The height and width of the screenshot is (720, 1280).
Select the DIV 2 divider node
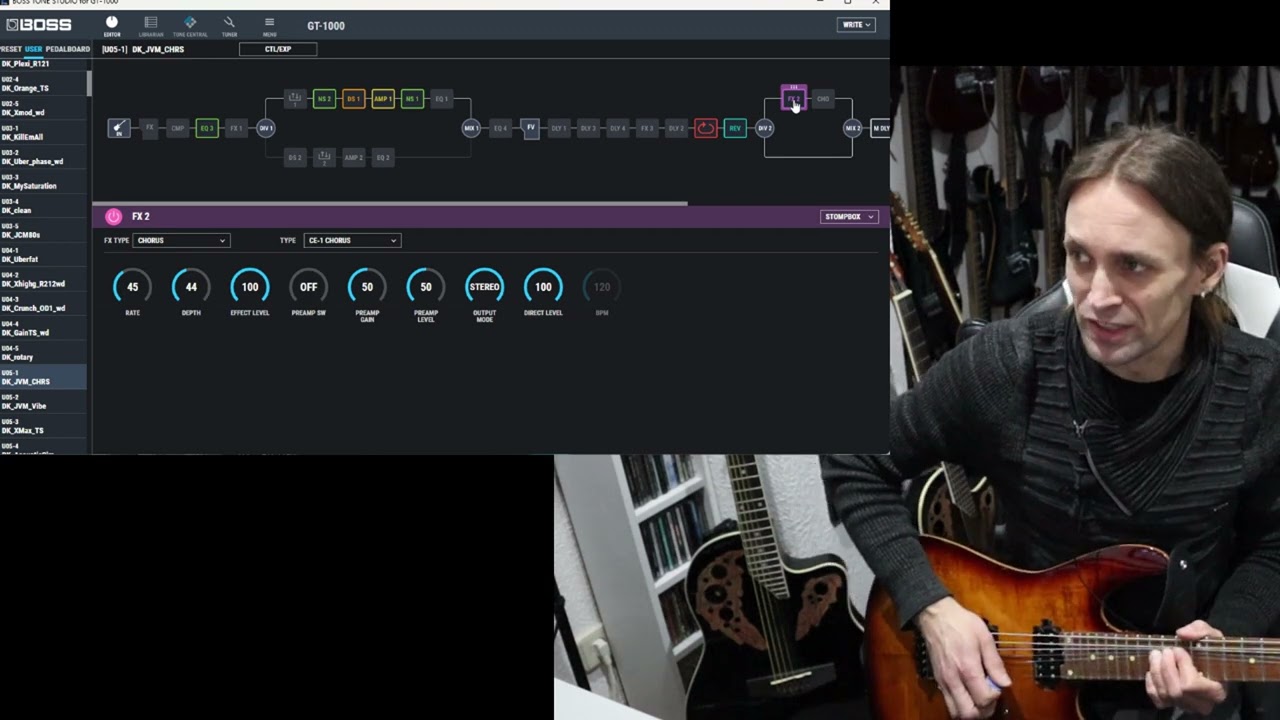click(x=765, y=128)
